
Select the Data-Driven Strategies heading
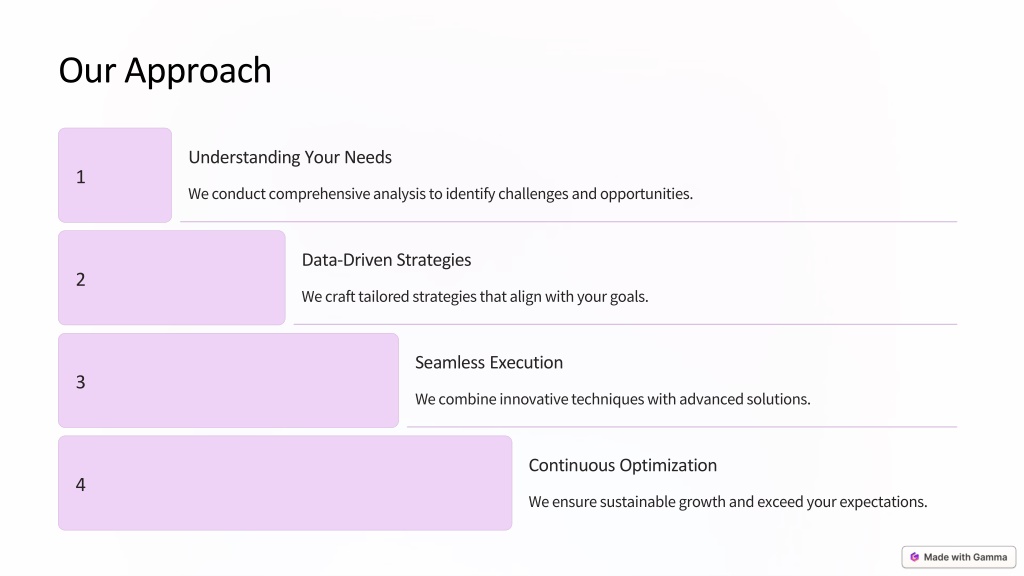(x=386, y=260)
